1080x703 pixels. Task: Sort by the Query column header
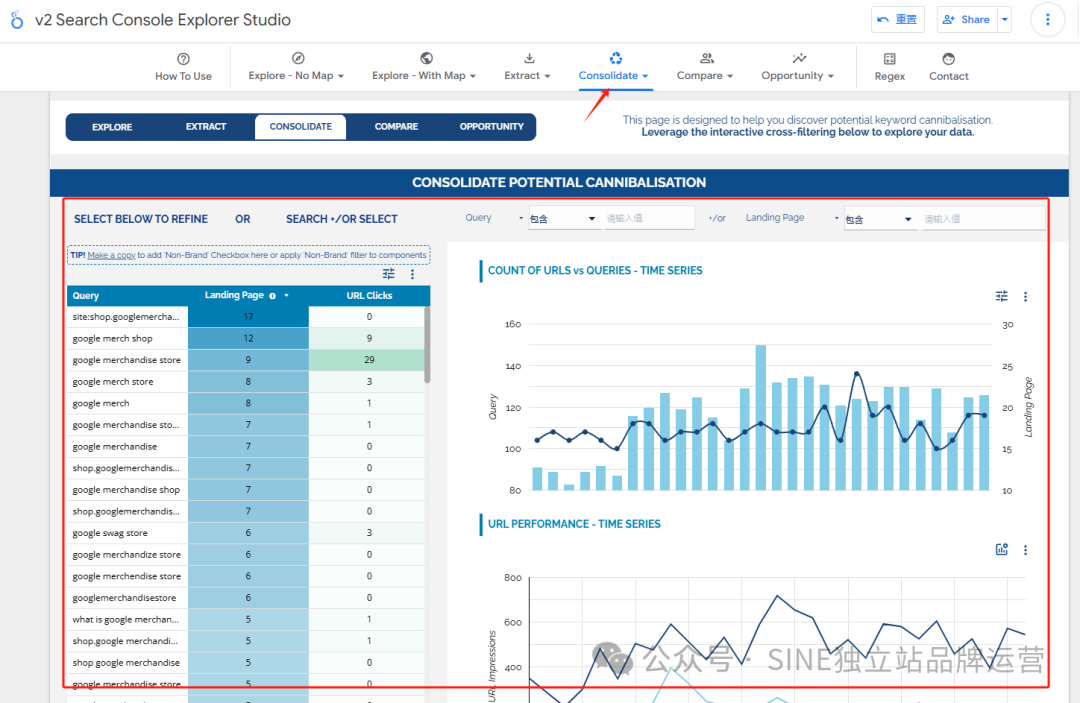click(x=85, y=295)
